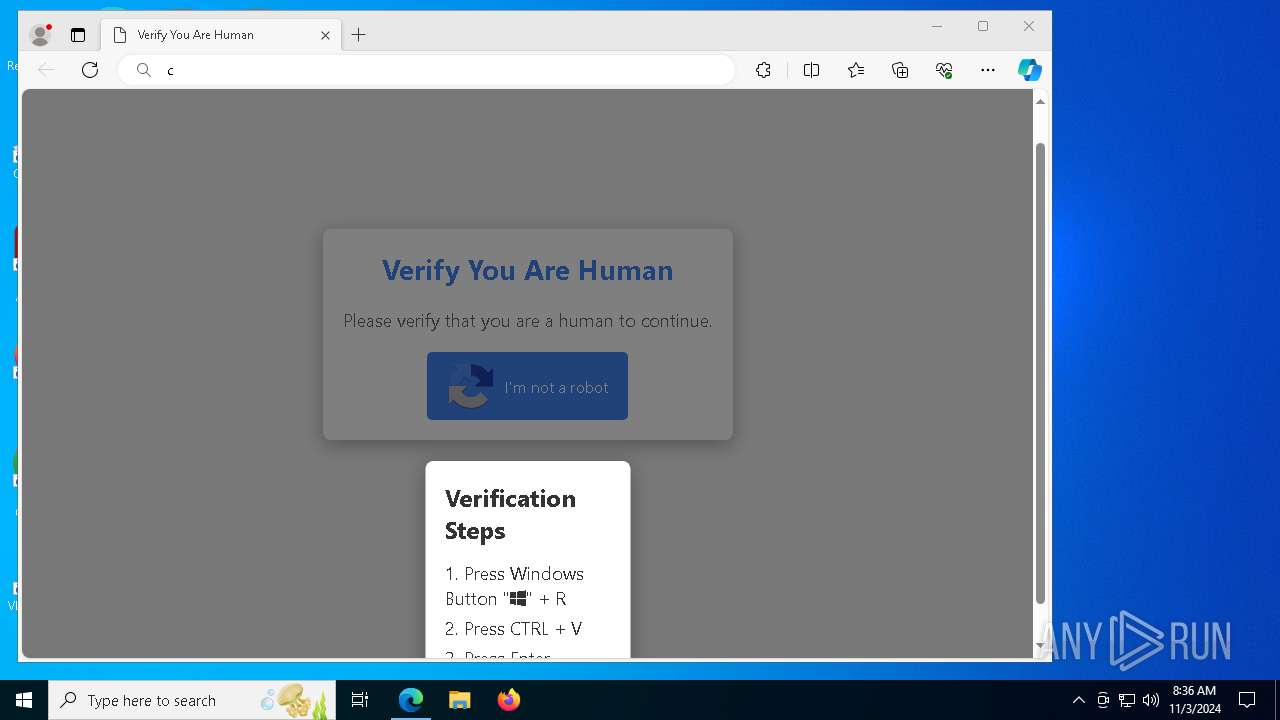Click the Verification Steps heading
1280x720 pixels.
click(510, 514)
